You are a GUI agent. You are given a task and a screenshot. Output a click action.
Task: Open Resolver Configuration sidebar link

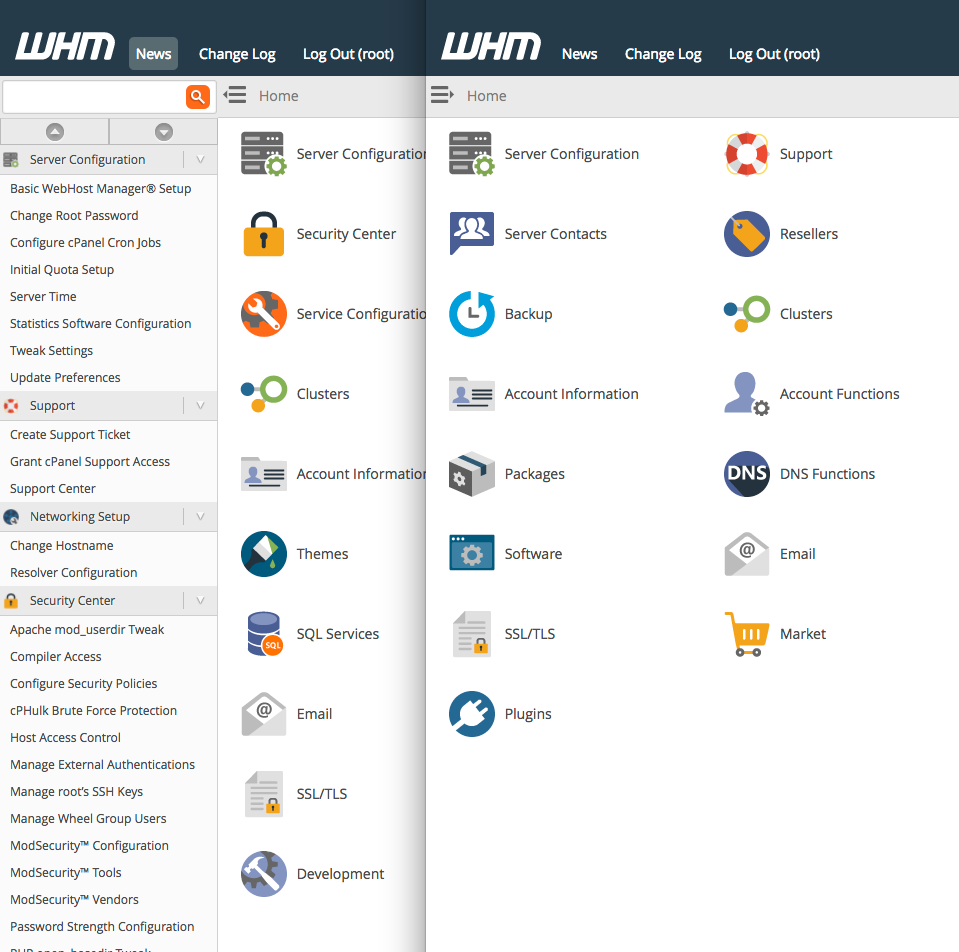click(73, 572)
